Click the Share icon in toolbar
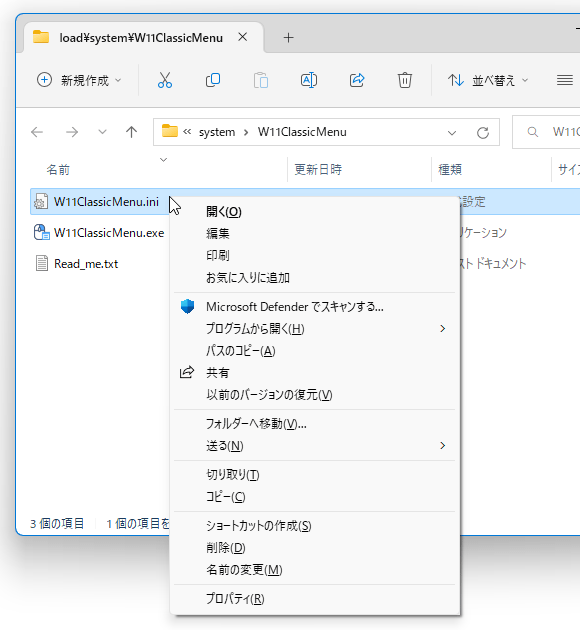The width and height of the screenshot is (580, 630). [x=357, y=80]
